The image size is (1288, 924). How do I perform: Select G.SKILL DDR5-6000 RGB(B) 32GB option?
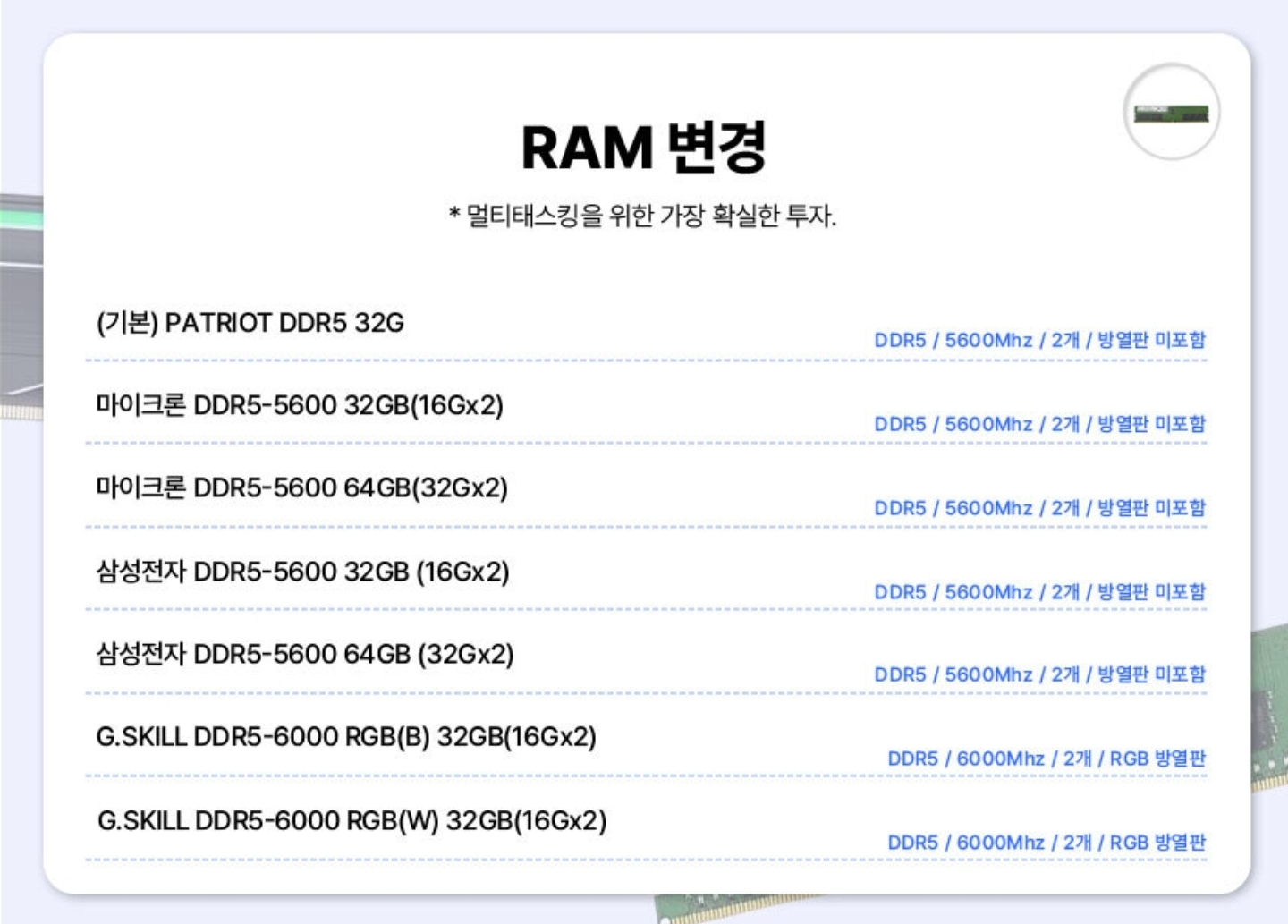[346, 737]
